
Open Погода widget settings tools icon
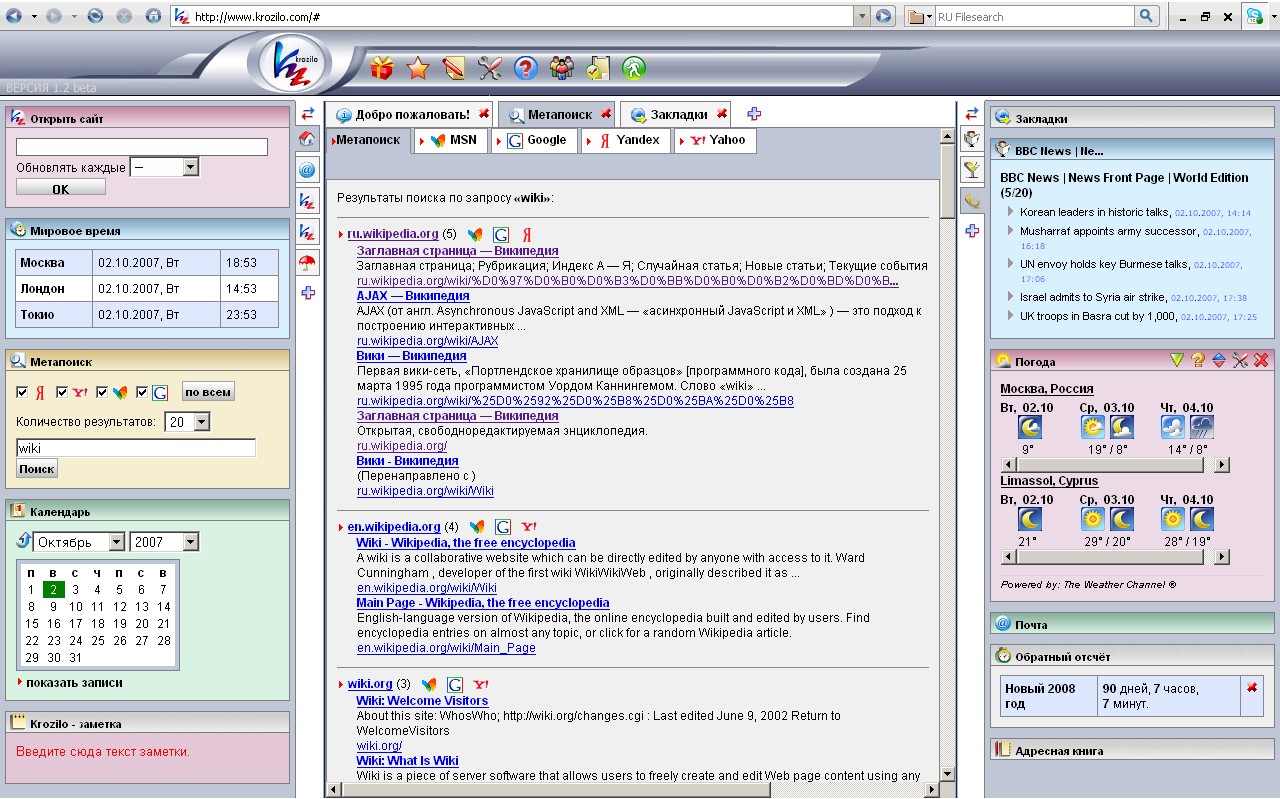point(1240,360)
